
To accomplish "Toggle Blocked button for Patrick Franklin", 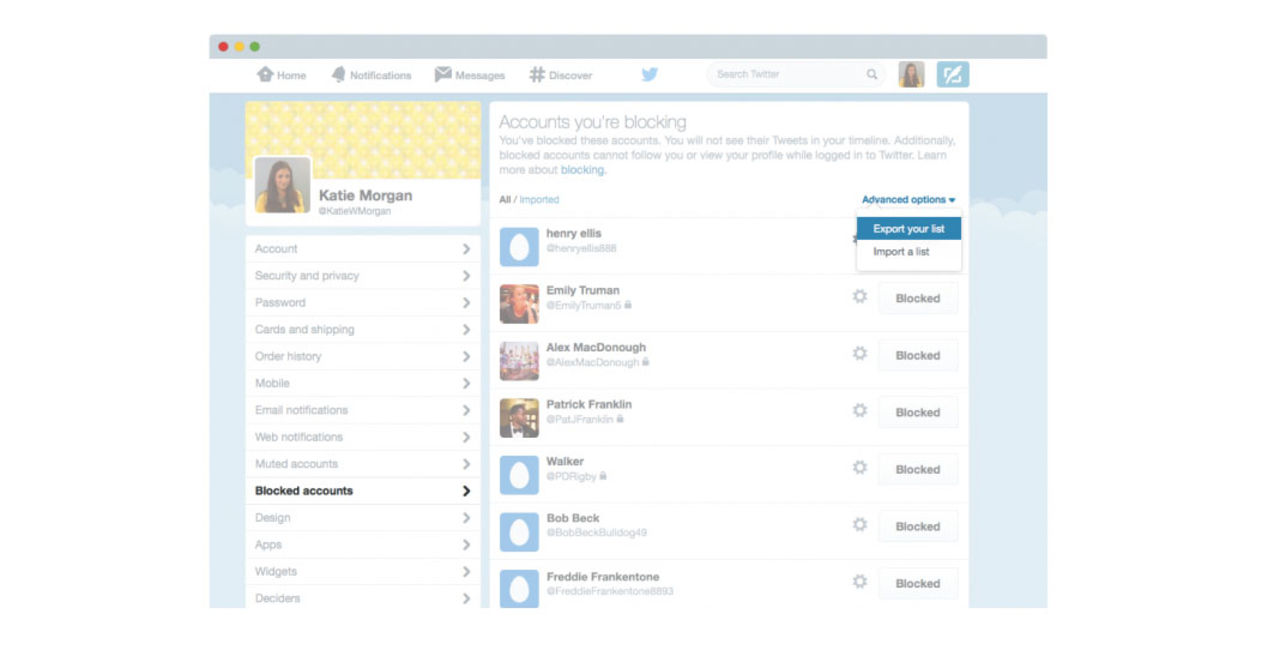I will click(917, 412).
